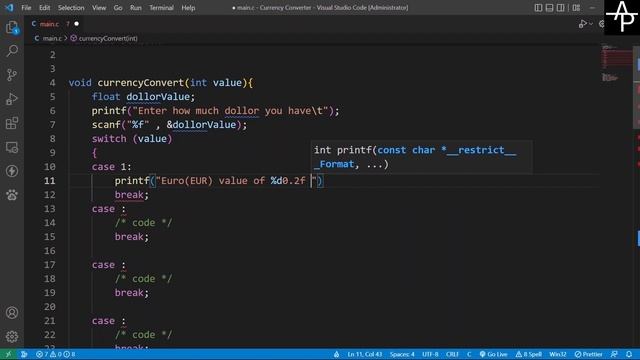The width and height of the screenshot is (640, 360).
Task: Open the Explorer view in activity bar
Action: (x=12, y=28)
